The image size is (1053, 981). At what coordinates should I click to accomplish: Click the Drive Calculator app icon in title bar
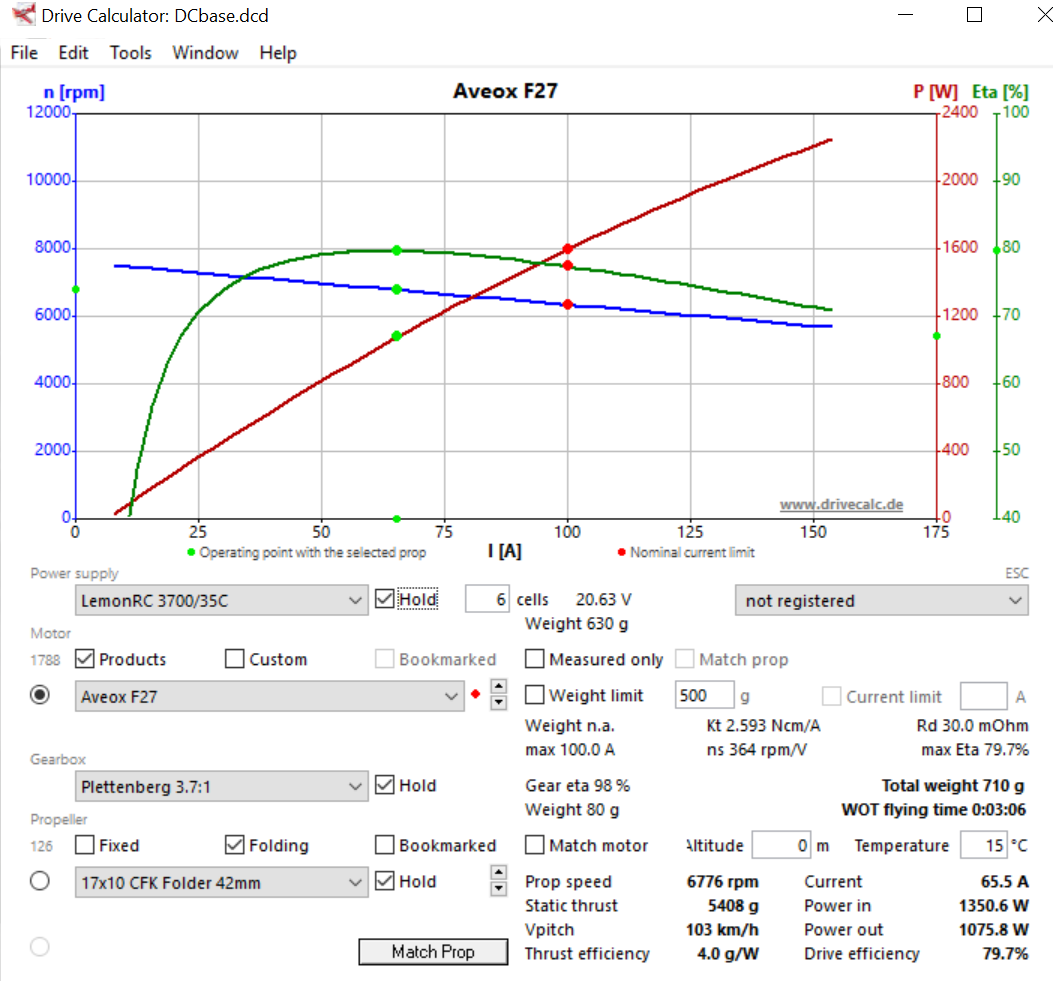tap(24, 14)
